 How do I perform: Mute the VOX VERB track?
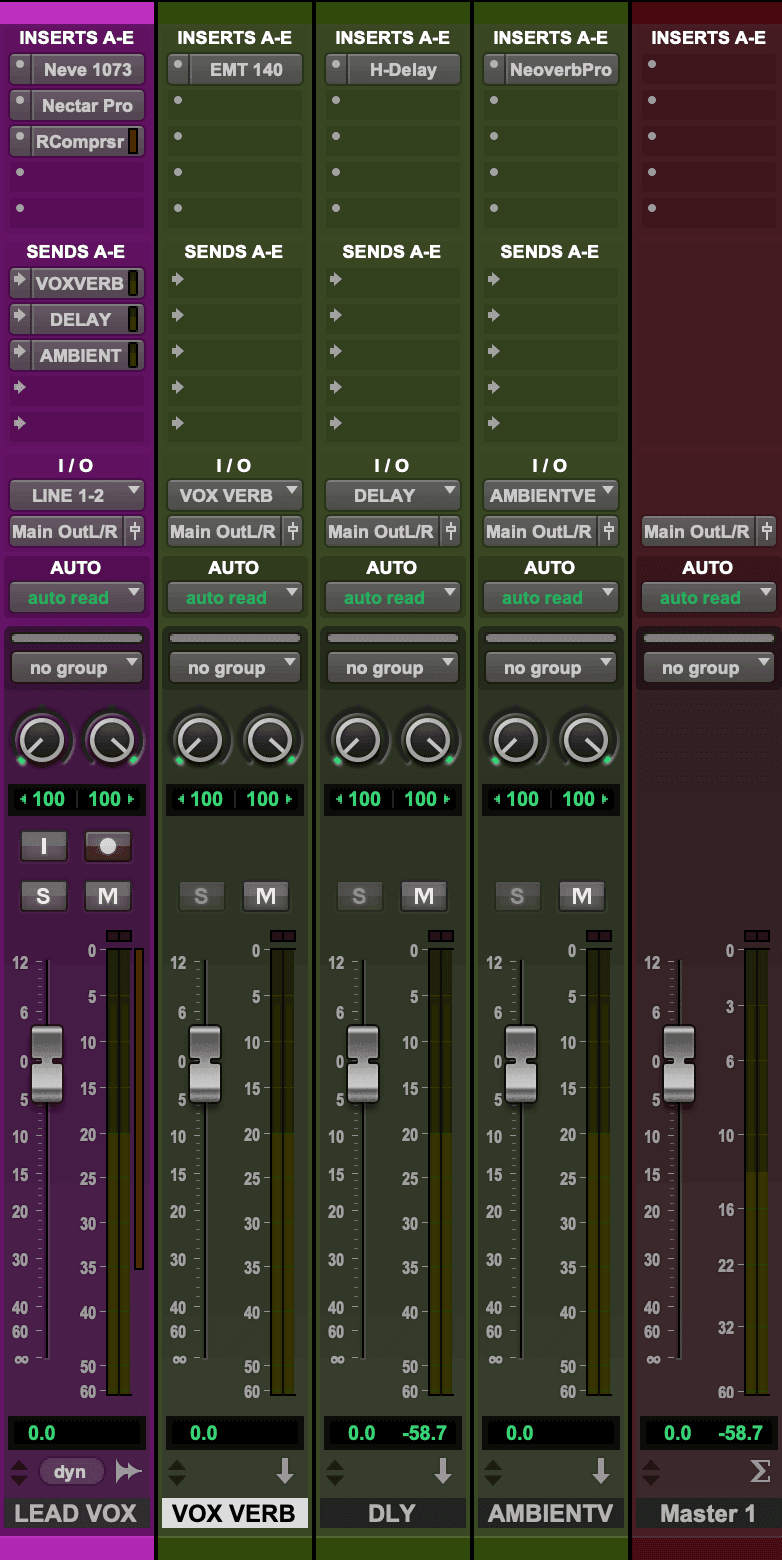click(x=266, y=896)
